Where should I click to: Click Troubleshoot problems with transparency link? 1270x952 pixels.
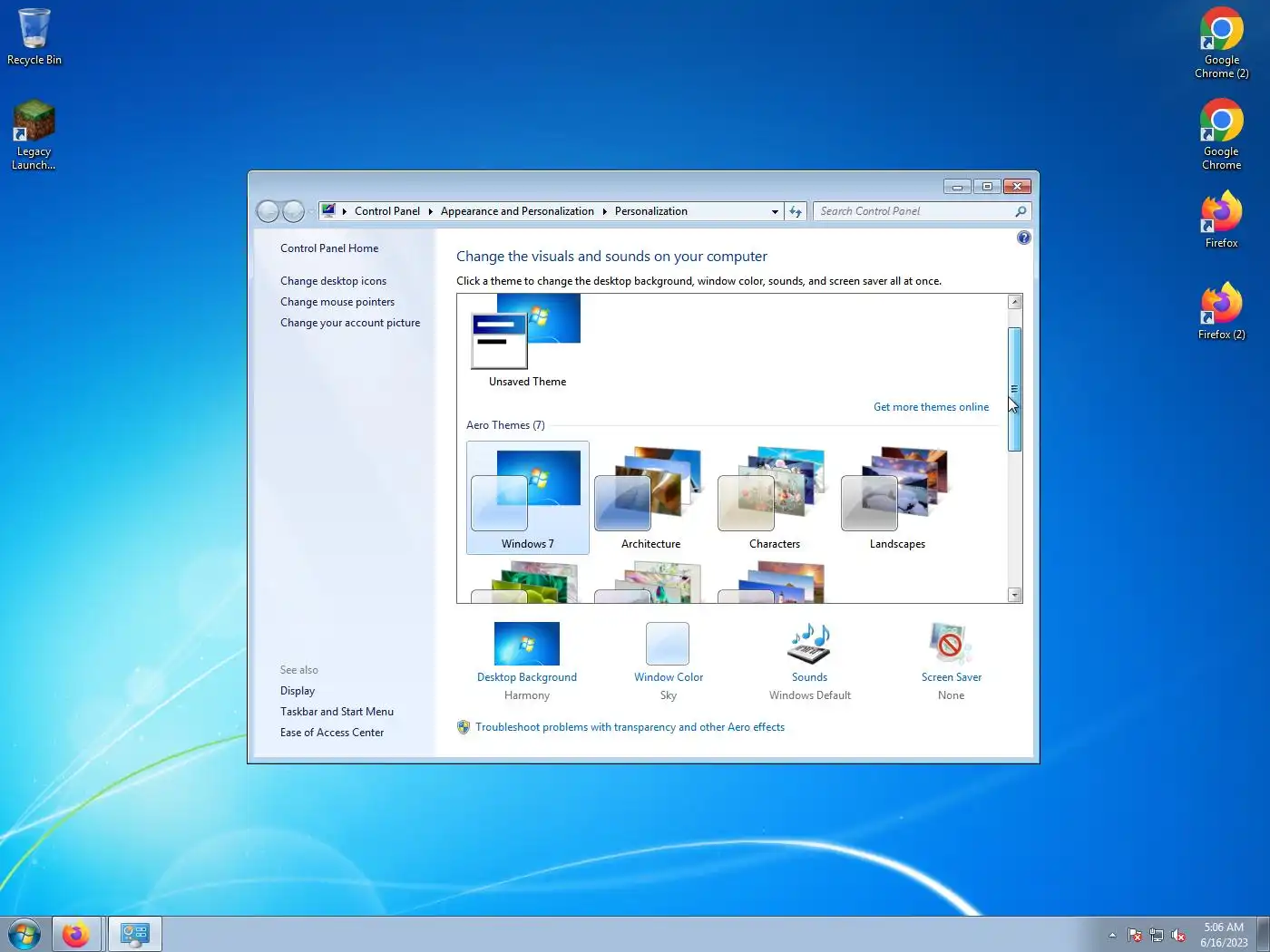[x=630, y=727]
